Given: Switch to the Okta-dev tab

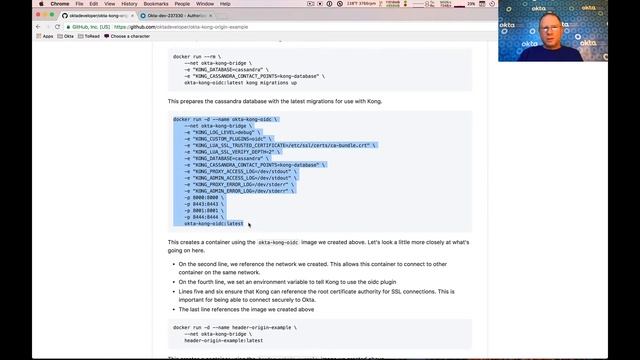Looking at the screenshot, I should coord(176,16).
